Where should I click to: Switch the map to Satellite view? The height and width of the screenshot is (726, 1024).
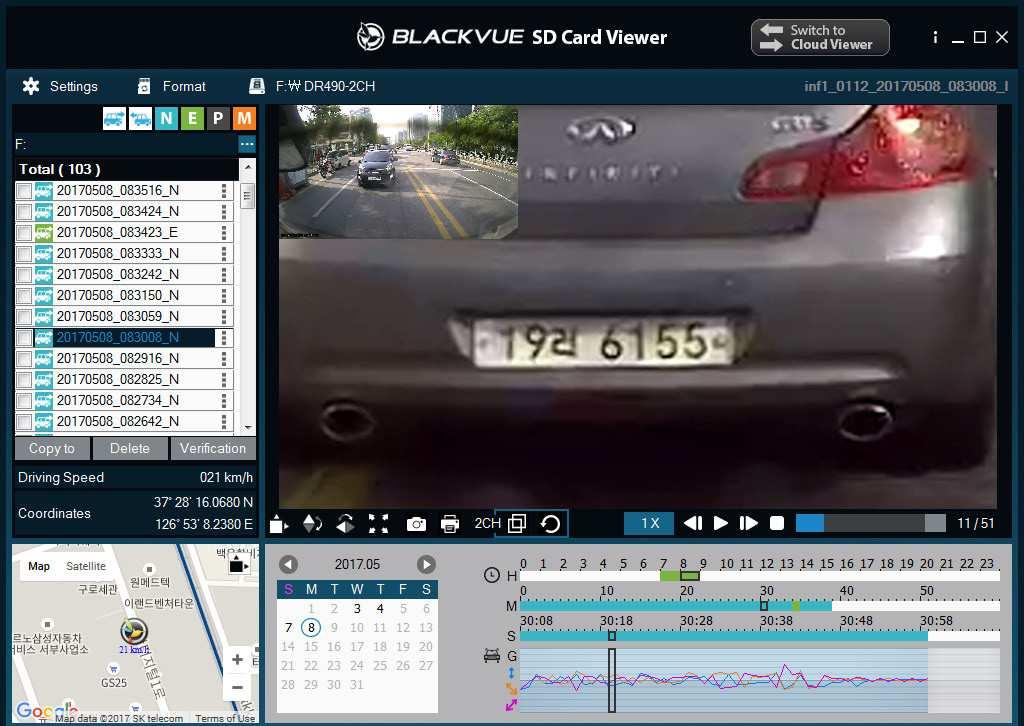[x=86, y=566]
